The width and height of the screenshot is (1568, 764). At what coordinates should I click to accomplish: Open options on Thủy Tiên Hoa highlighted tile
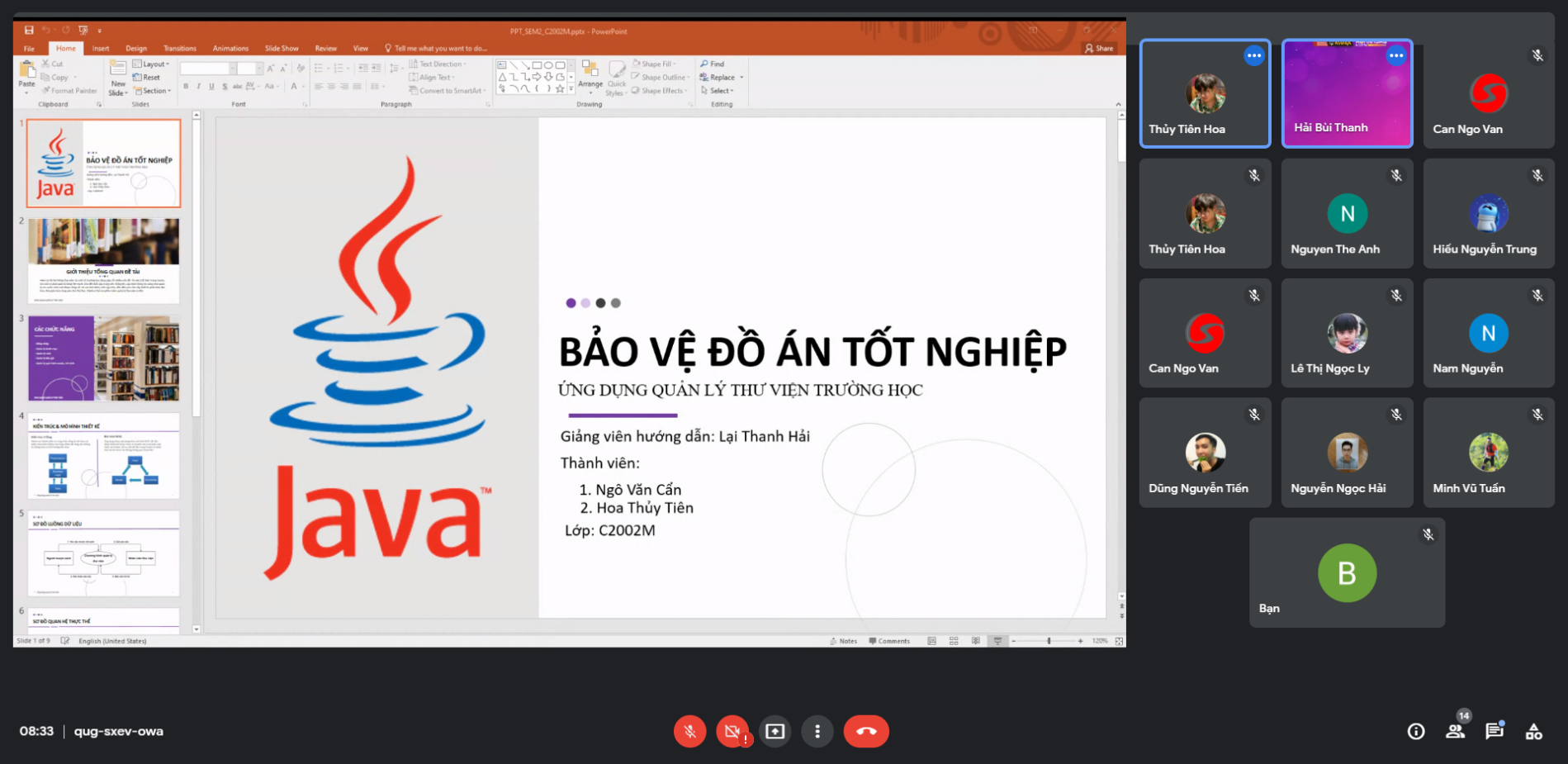[x=1254, y=56]
